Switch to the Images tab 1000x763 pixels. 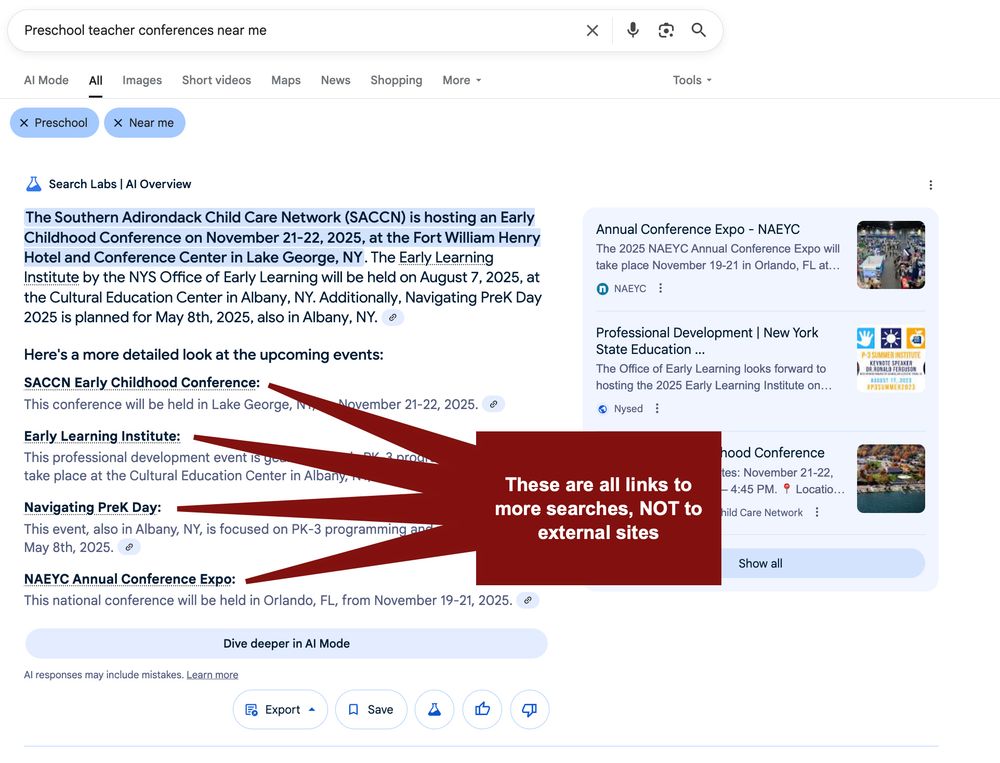point(142,80)
